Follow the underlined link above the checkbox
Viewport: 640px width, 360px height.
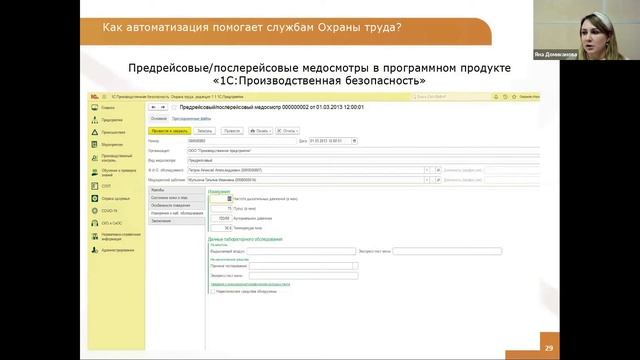pyautogui.click(x=250, y=284)
